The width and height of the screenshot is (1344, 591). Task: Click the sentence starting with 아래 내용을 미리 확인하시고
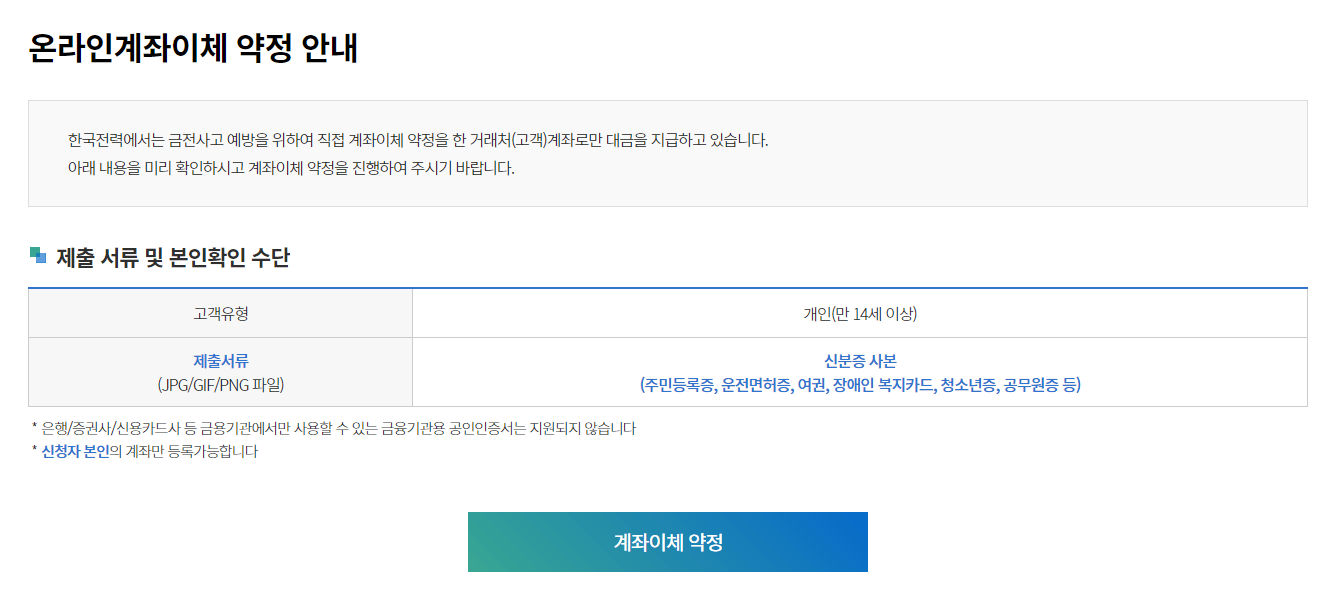pyautogui.click(x=291, y=168)
